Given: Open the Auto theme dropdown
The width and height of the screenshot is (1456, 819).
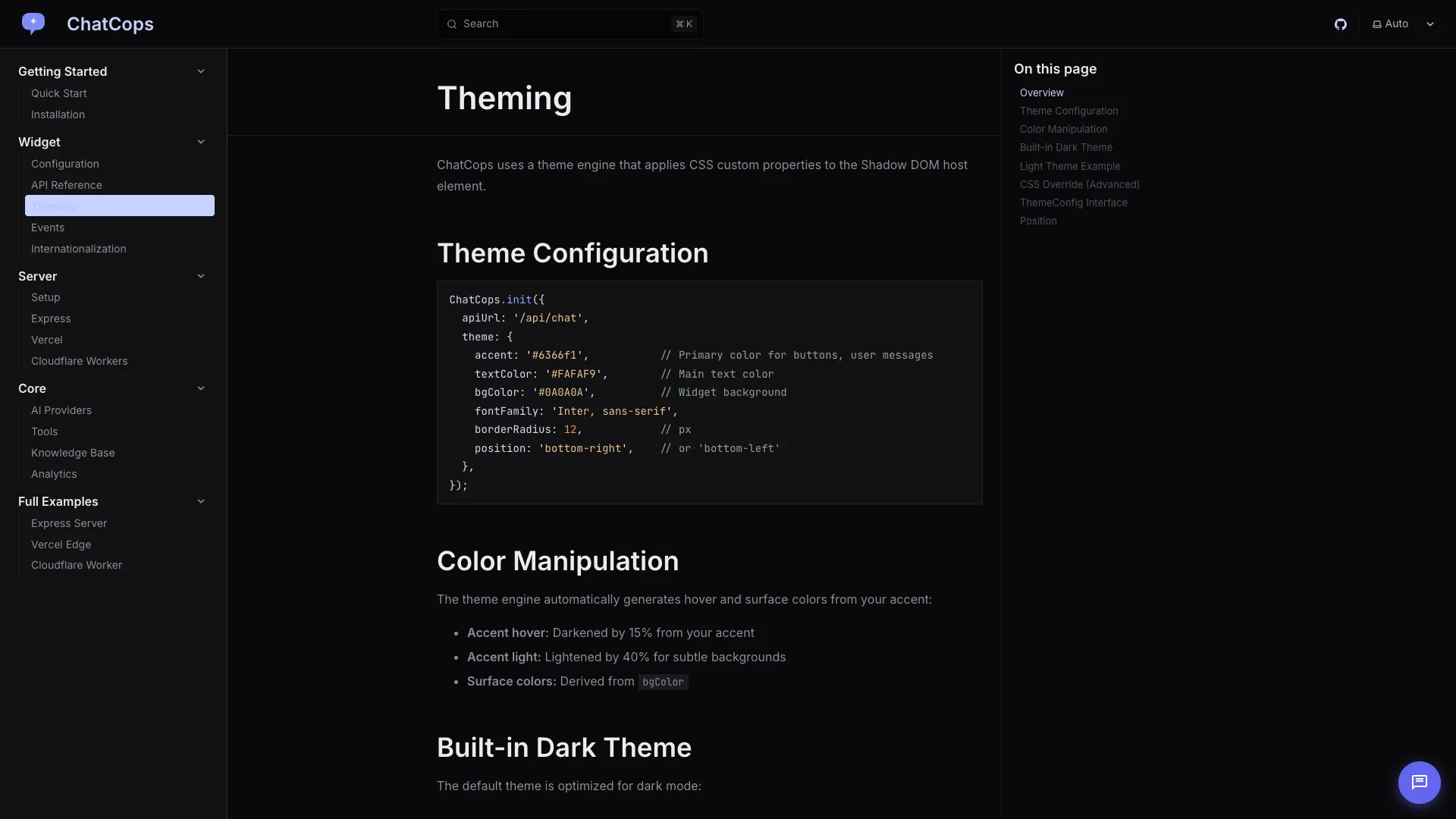Looking at the screenshot, I should [x=1403, y=24].
